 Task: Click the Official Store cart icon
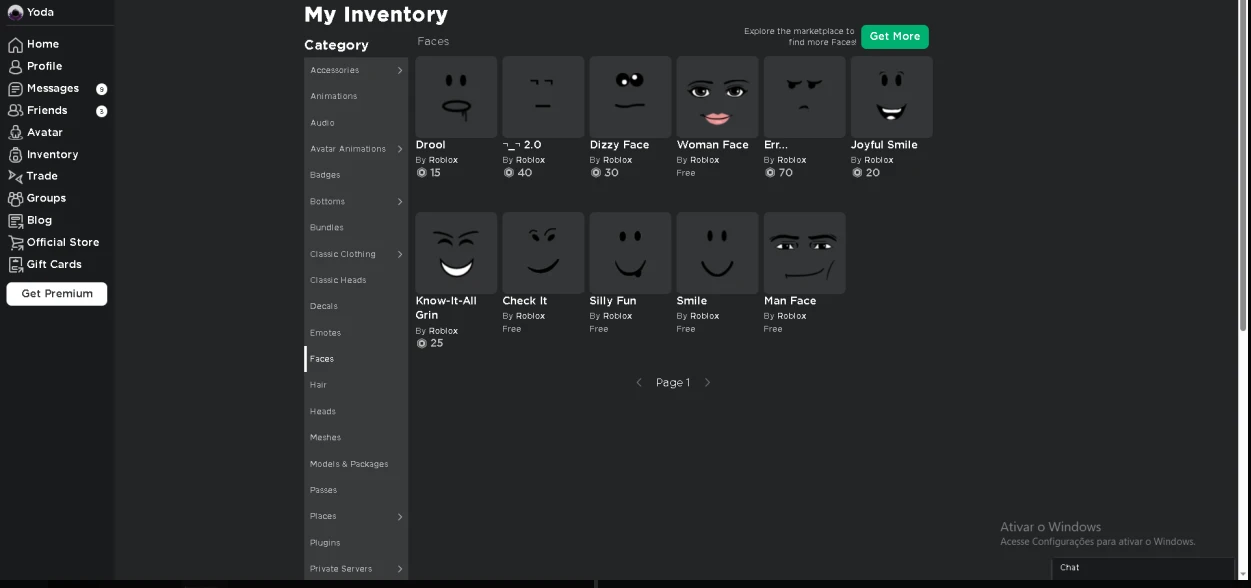(15, 243)
